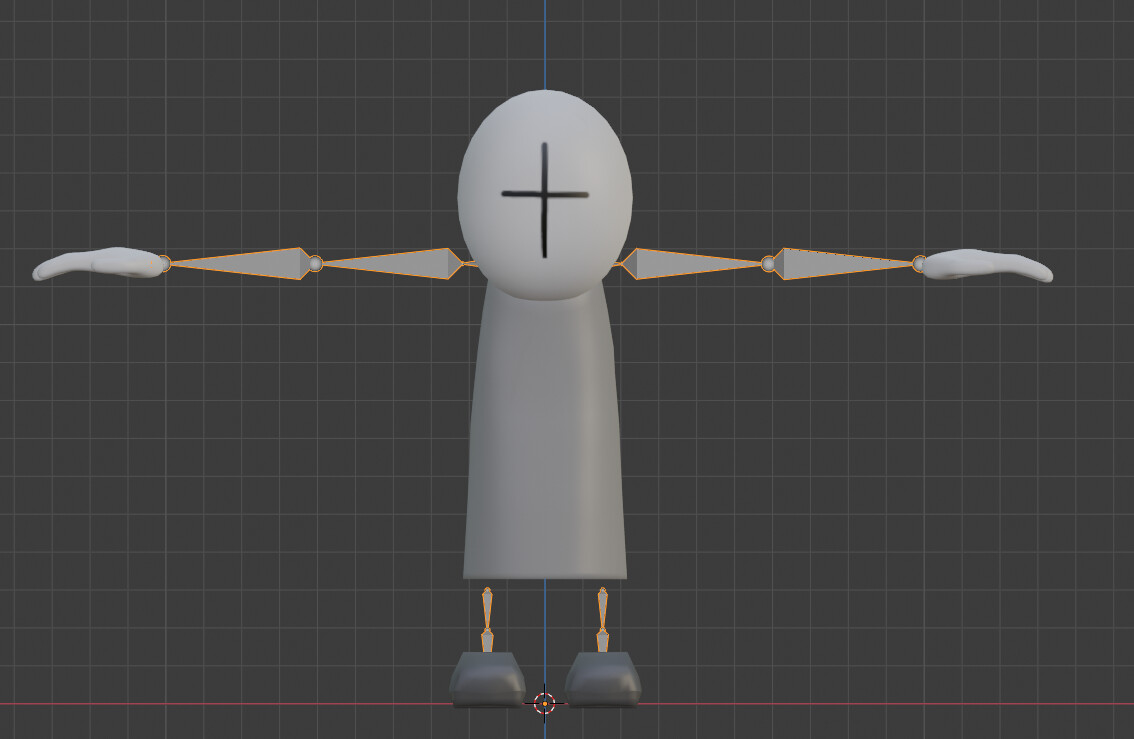Select the wrist joint sphere at the left hand
Viewport: 1134px width, 739px height.
pos(164,264)
